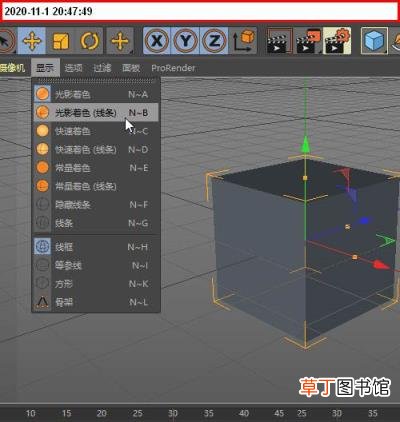The image size is (400, 422).
Task: Select 等参线 N~I isoparm style
Action: point(96,265)
